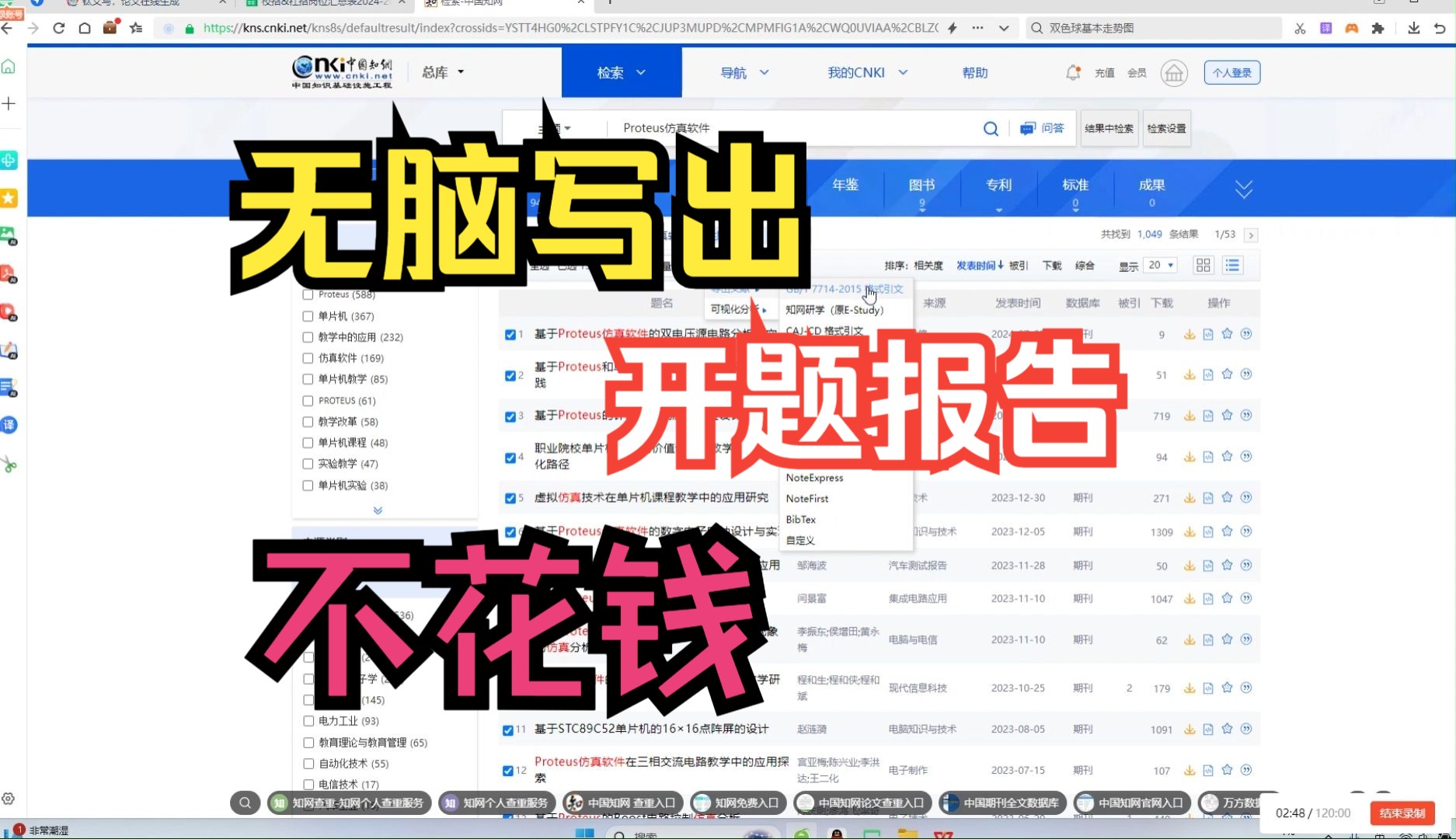Open the browser home page icon
Image resolution: width=1456 pixels, height=839 pixels.
85,28
